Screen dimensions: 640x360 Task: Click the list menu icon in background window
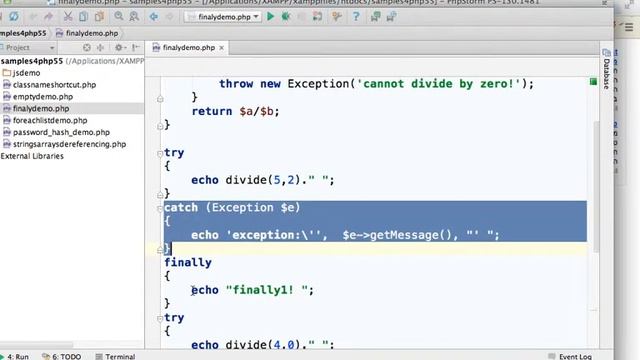[x=629, y=27]
